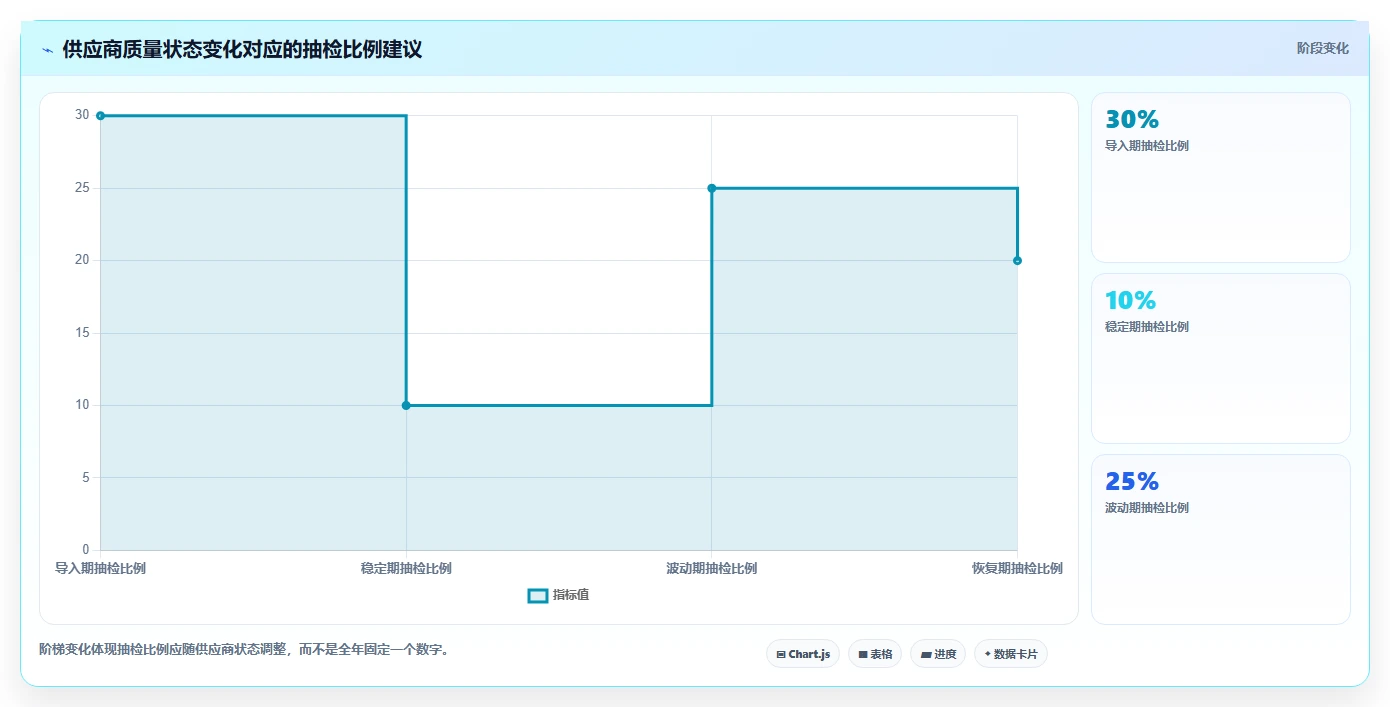
Task: Select the 表格 tag
Action: pos(875,654)
